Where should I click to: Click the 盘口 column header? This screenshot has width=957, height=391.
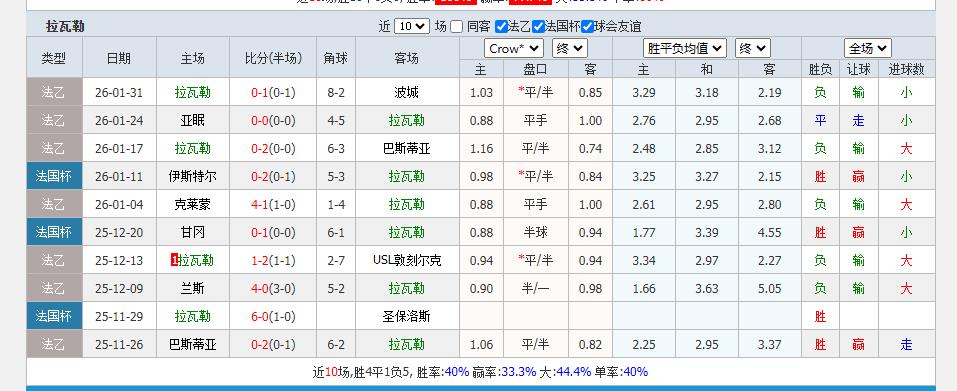tap(535, 70)
